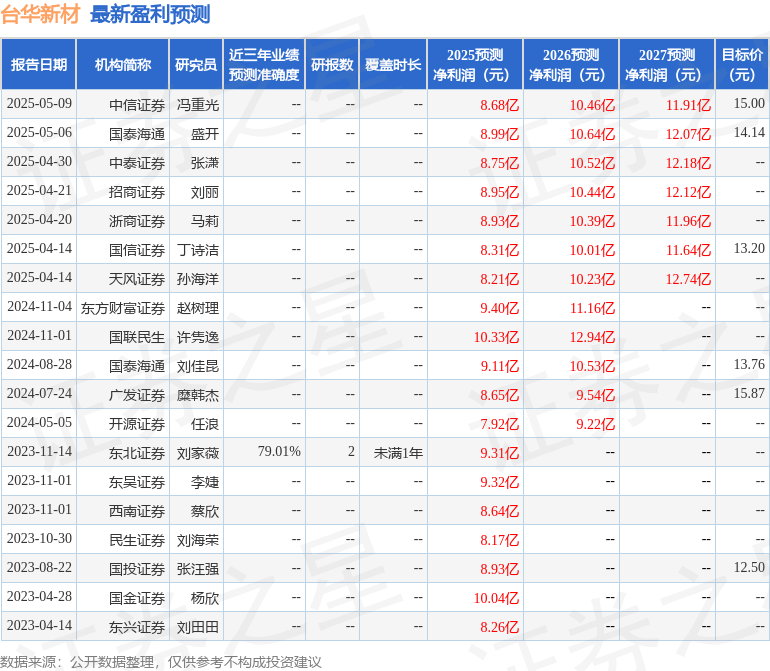Click the 15.00 target price
The width and height of the screenshot is (770, 671).
coord(749,104)
